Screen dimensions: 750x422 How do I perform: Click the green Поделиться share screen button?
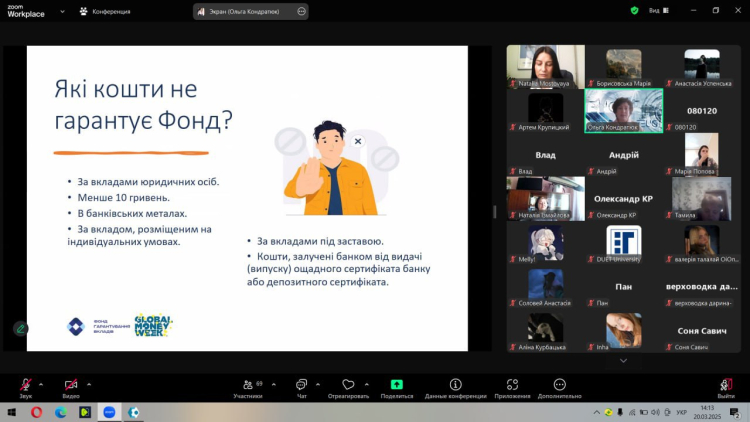click(396, 387)
